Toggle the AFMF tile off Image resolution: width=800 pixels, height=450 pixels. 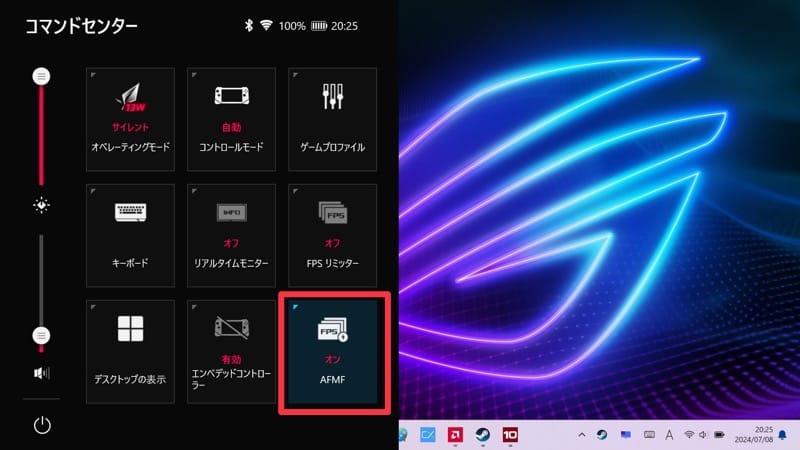coord(332,351)
